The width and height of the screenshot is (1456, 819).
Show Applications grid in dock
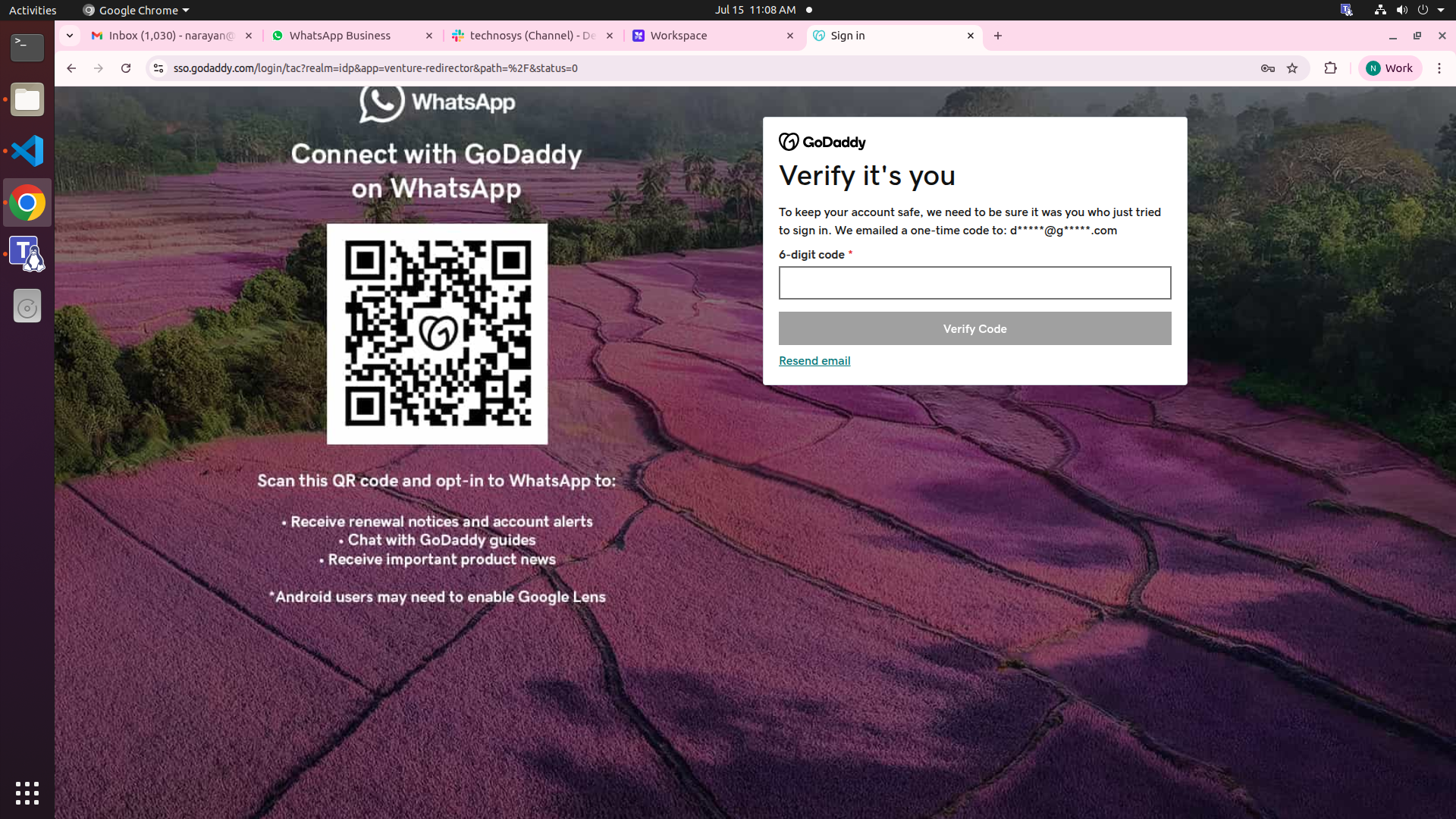(27, 792)
